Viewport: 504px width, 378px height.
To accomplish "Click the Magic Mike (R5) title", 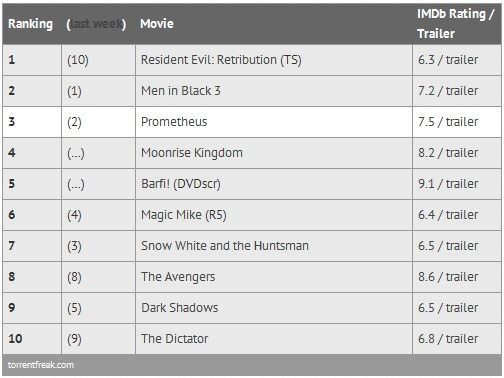I will (184, 215).
